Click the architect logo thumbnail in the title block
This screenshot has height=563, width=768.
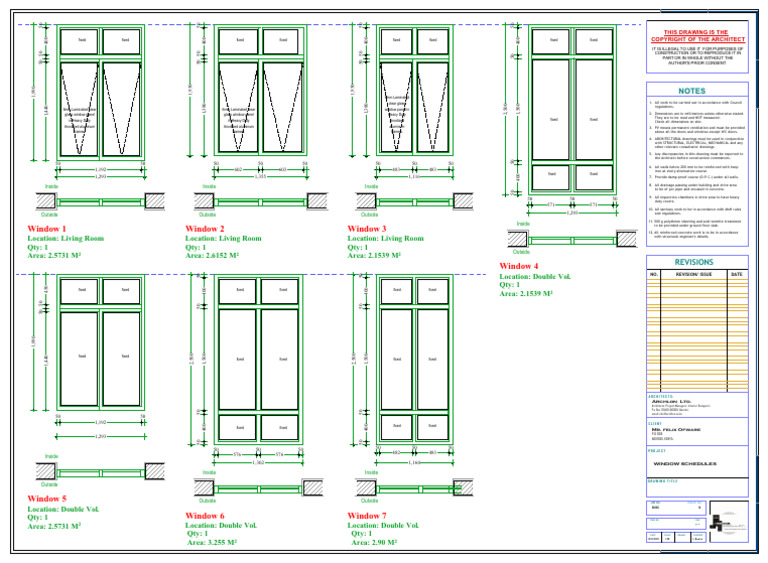(729, 522)
